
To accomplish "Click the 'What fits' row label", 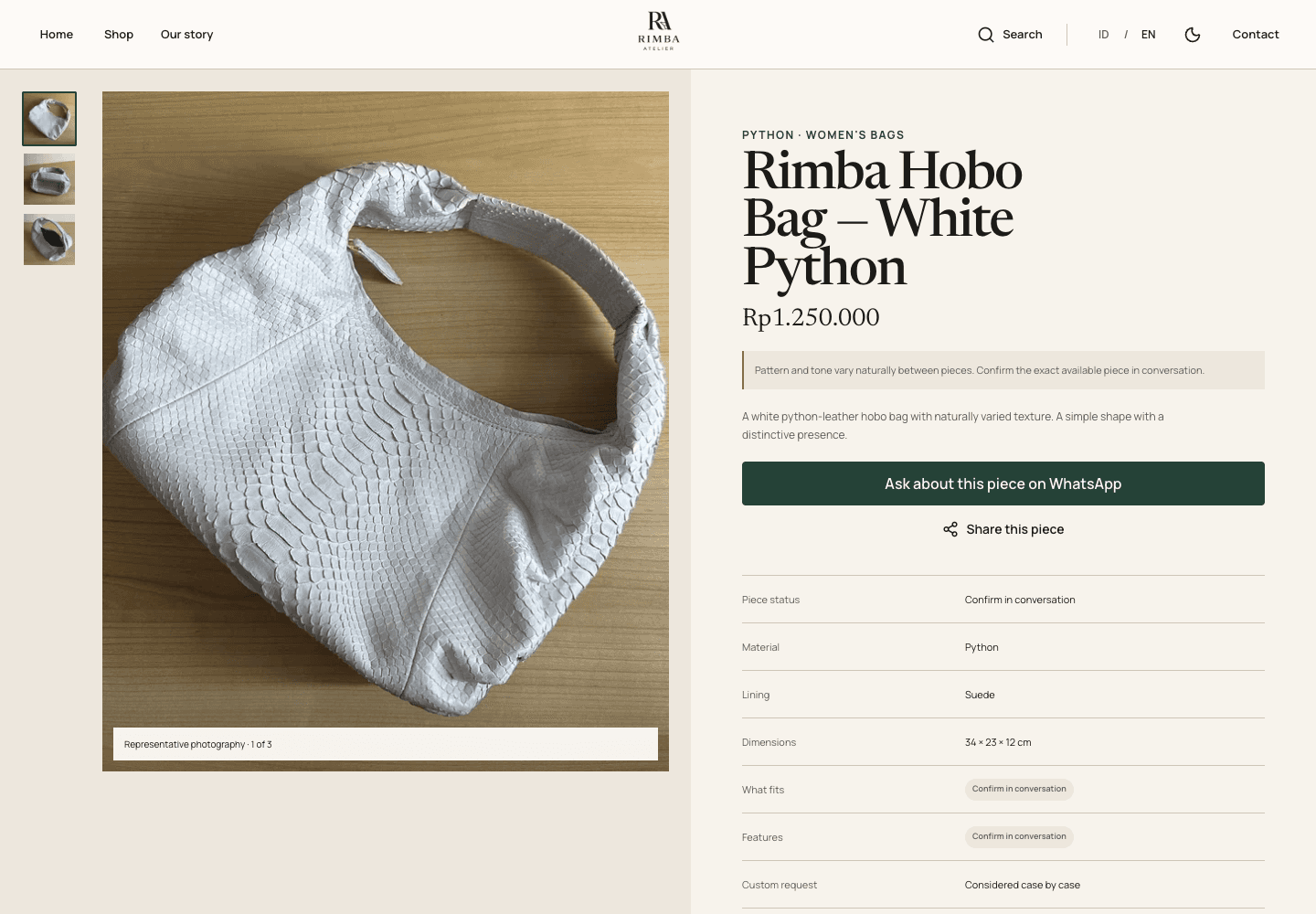I will [x=763, y=790].
